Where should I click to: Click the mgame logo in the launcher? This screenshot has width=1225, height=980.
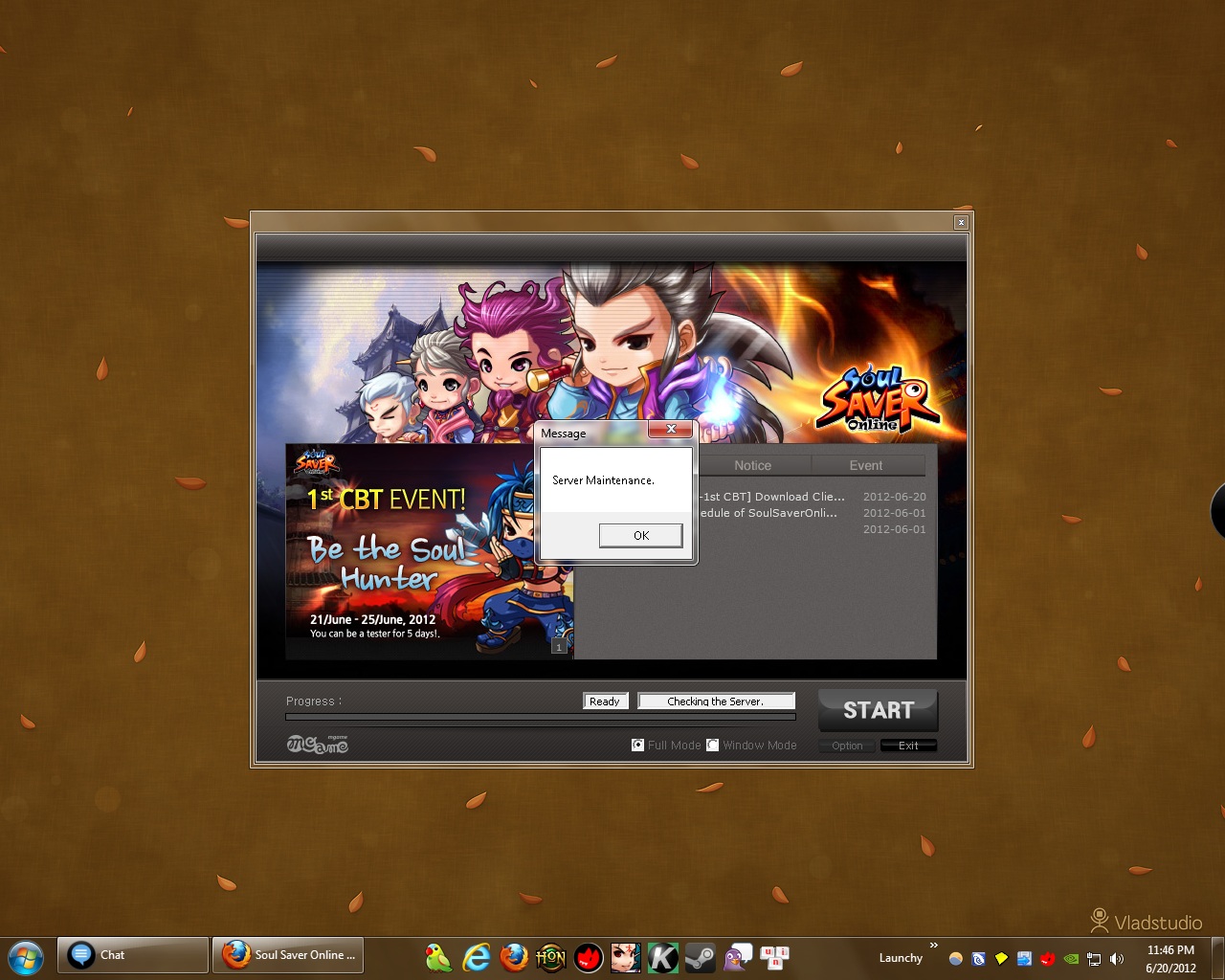click(x=318, y=744)
